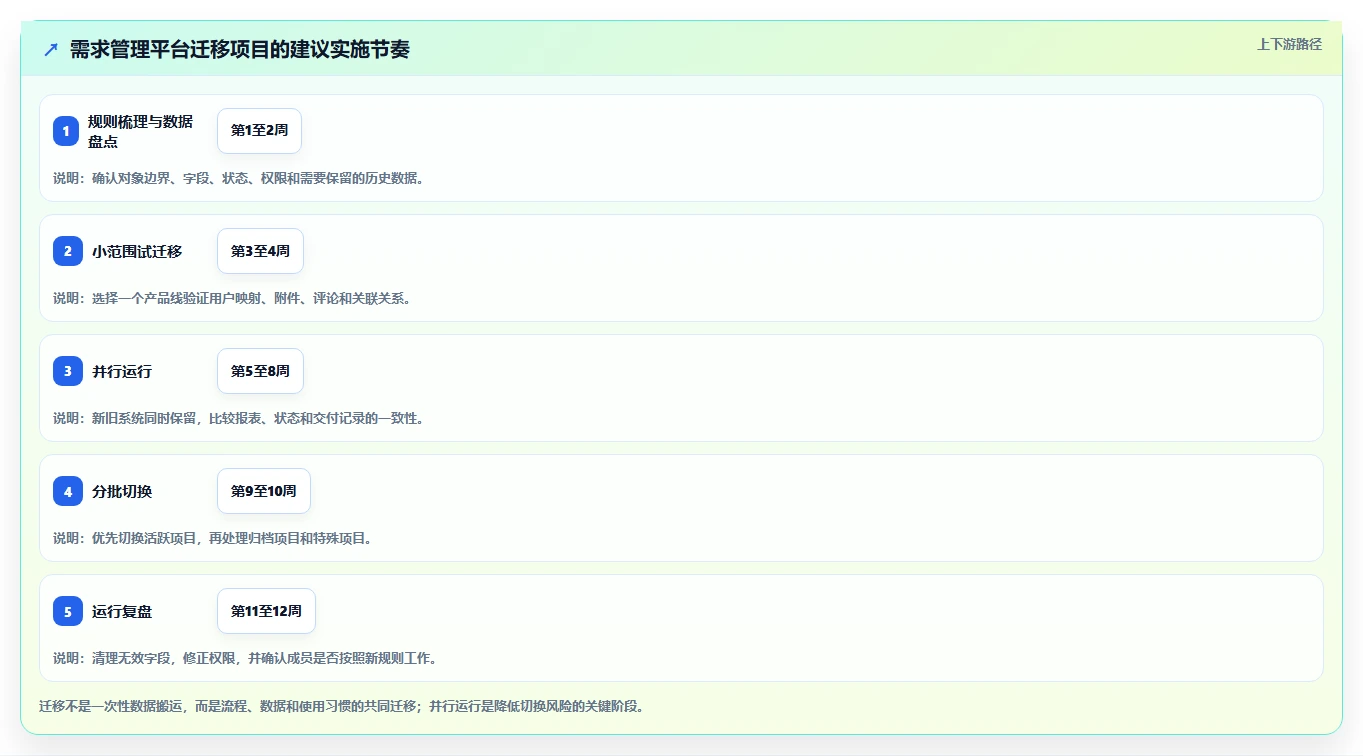Click step number badge 1

pos(67,131)
